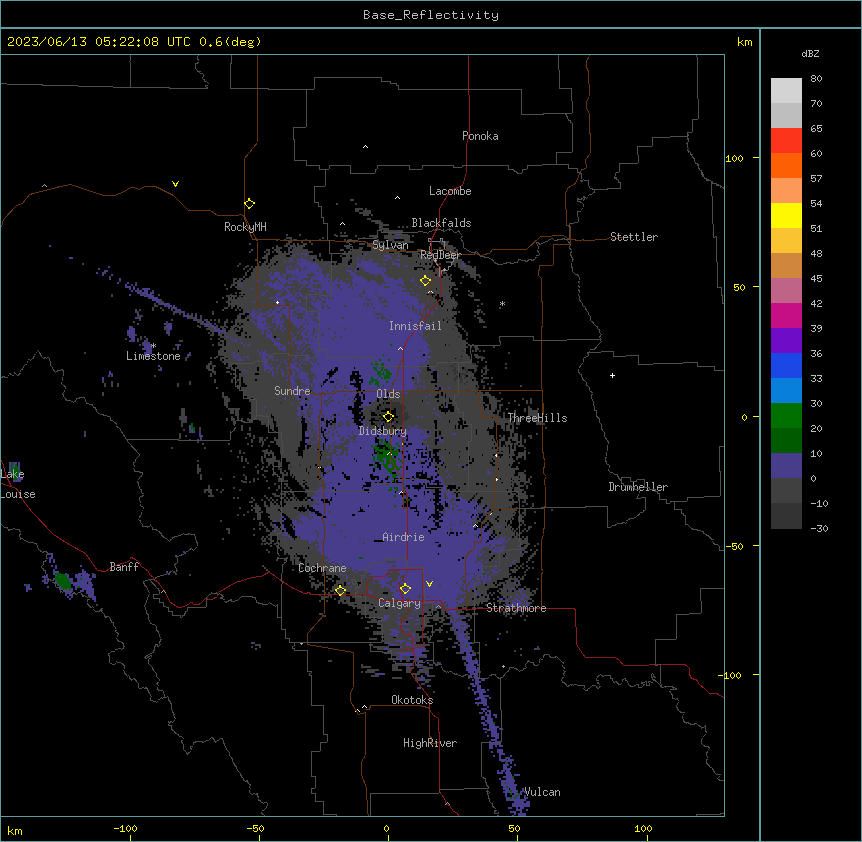The height and width of the screenshot is (842, 862).
Task: Click the white plus marker north of Drumheller
Action: (612, 375)
